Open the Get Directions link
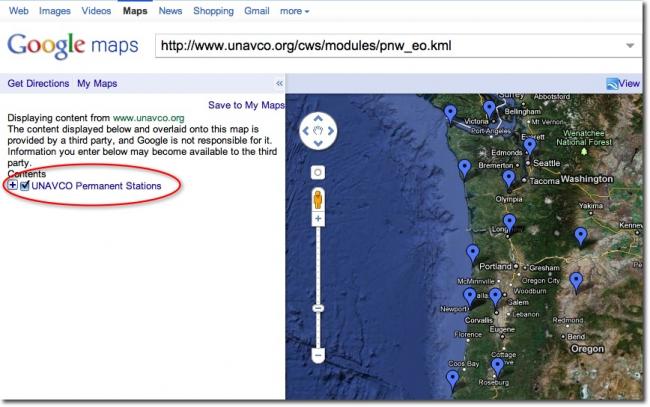The image size is (650, 407). [x=38, y=84]
